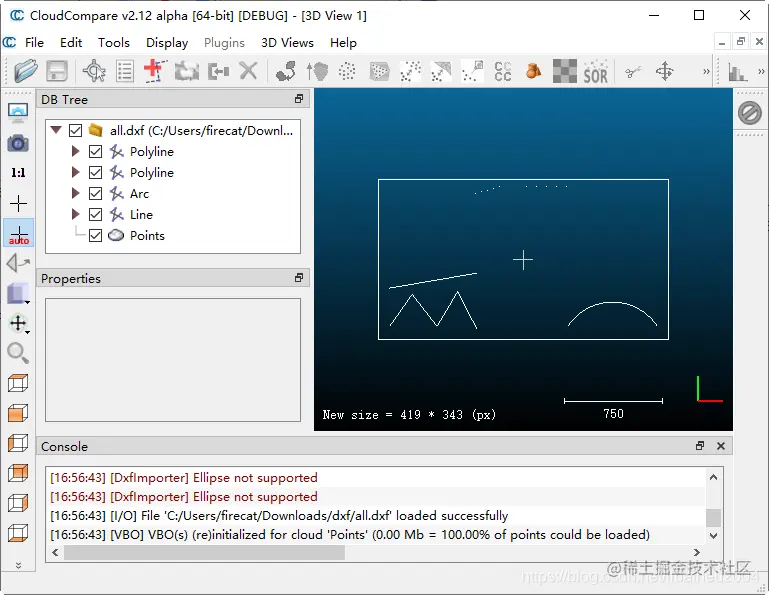
Task: Open the Display menu
Action: (167, 43)
